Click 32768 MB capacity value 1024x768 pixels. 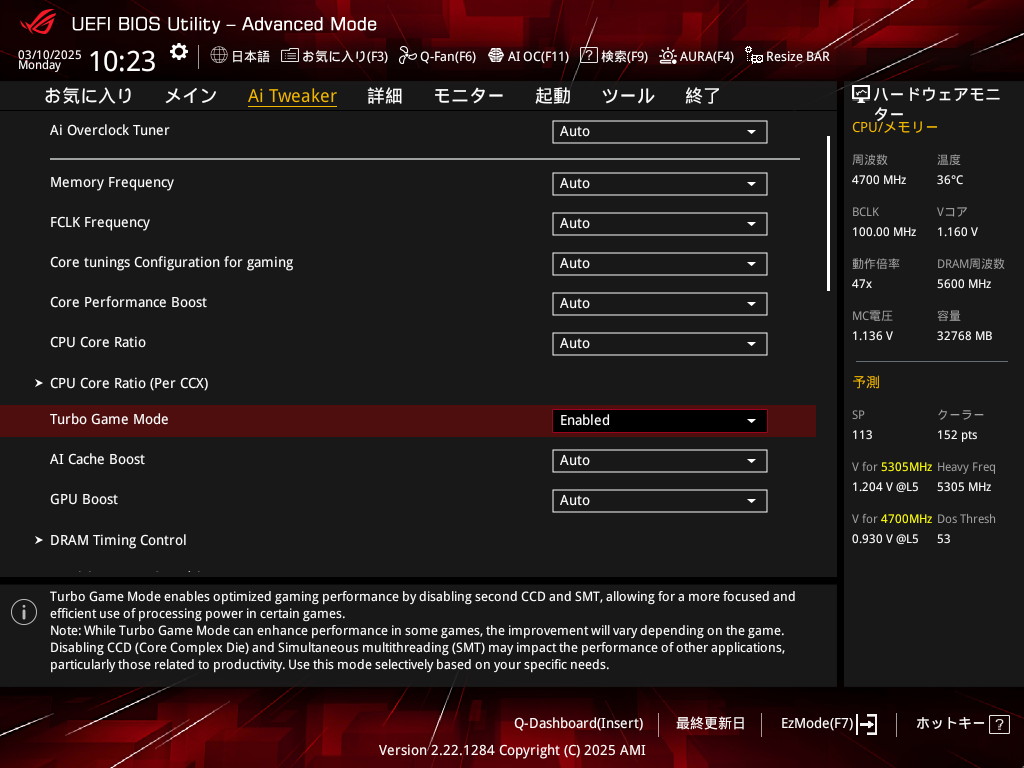(x=965, y=336)
